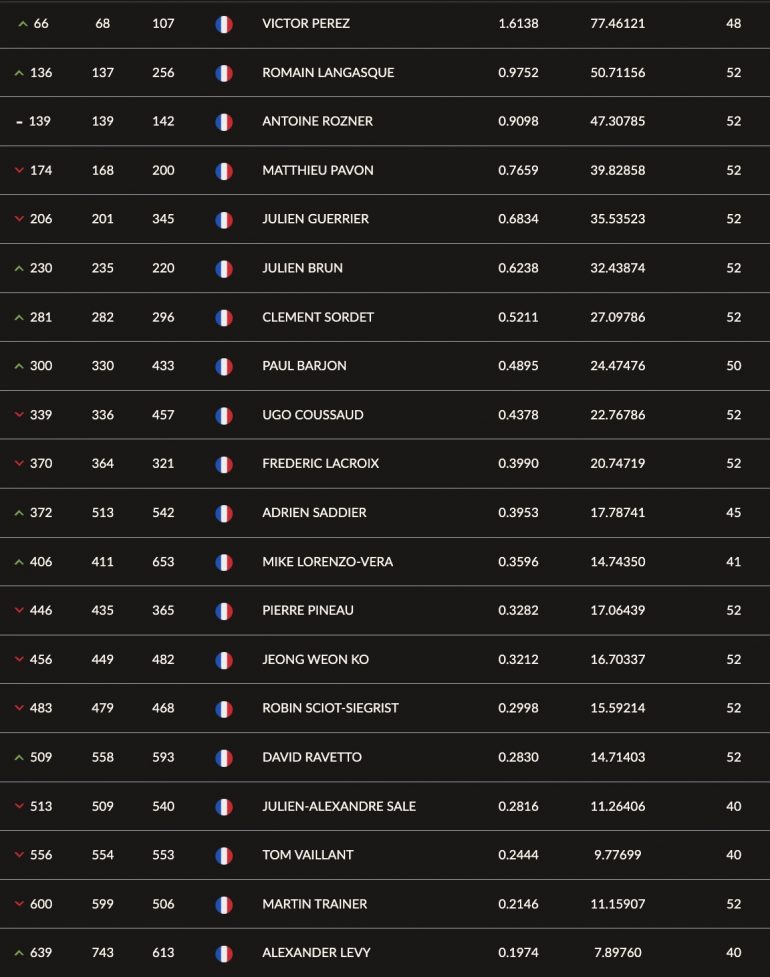Select the Julien-Alexandre Sale row name
This screenshot has height=977, width=770.
click(x=339, y=806)
